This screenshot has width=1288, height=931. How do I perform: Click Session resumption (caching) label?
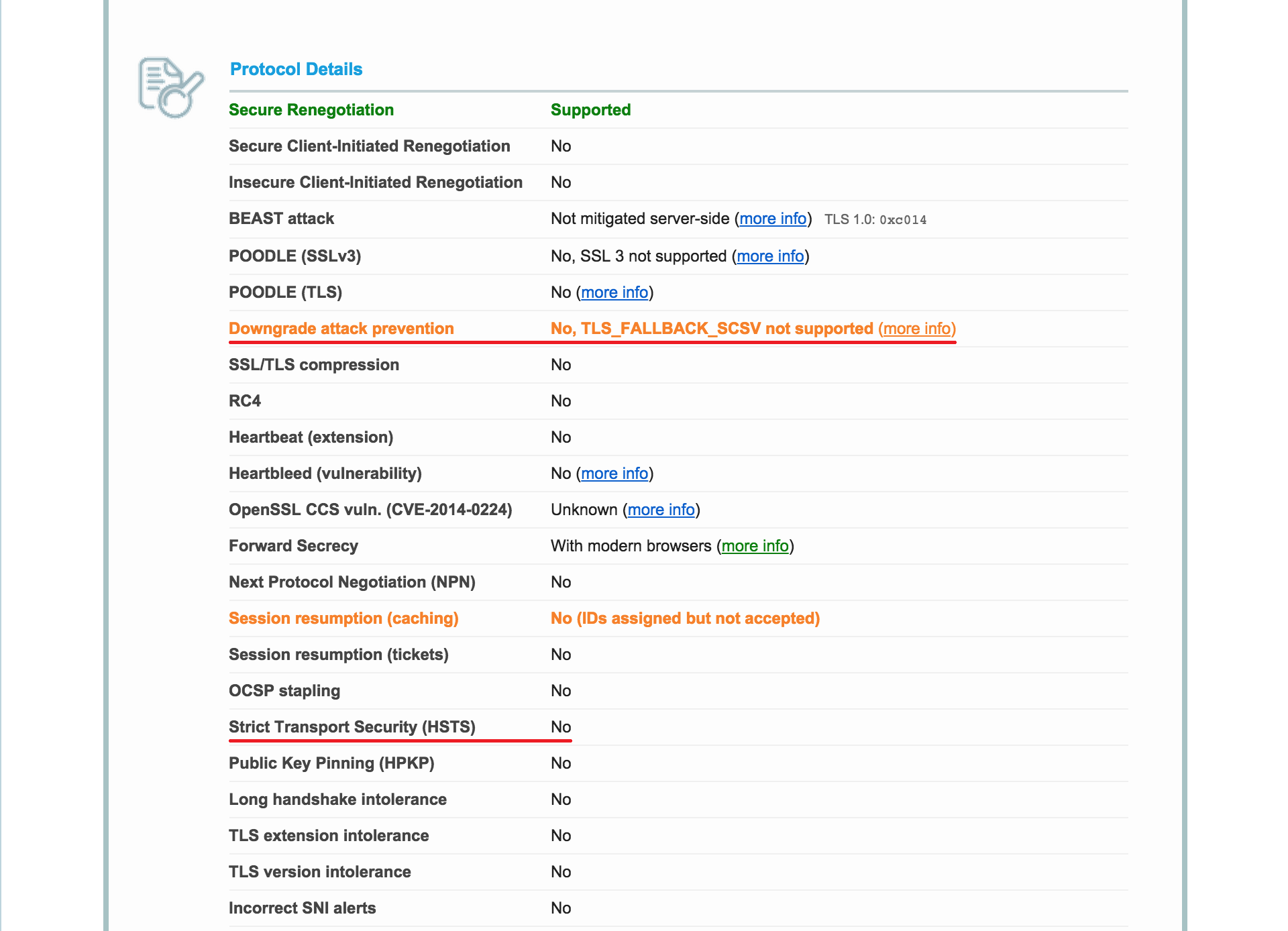click(343, 618)
